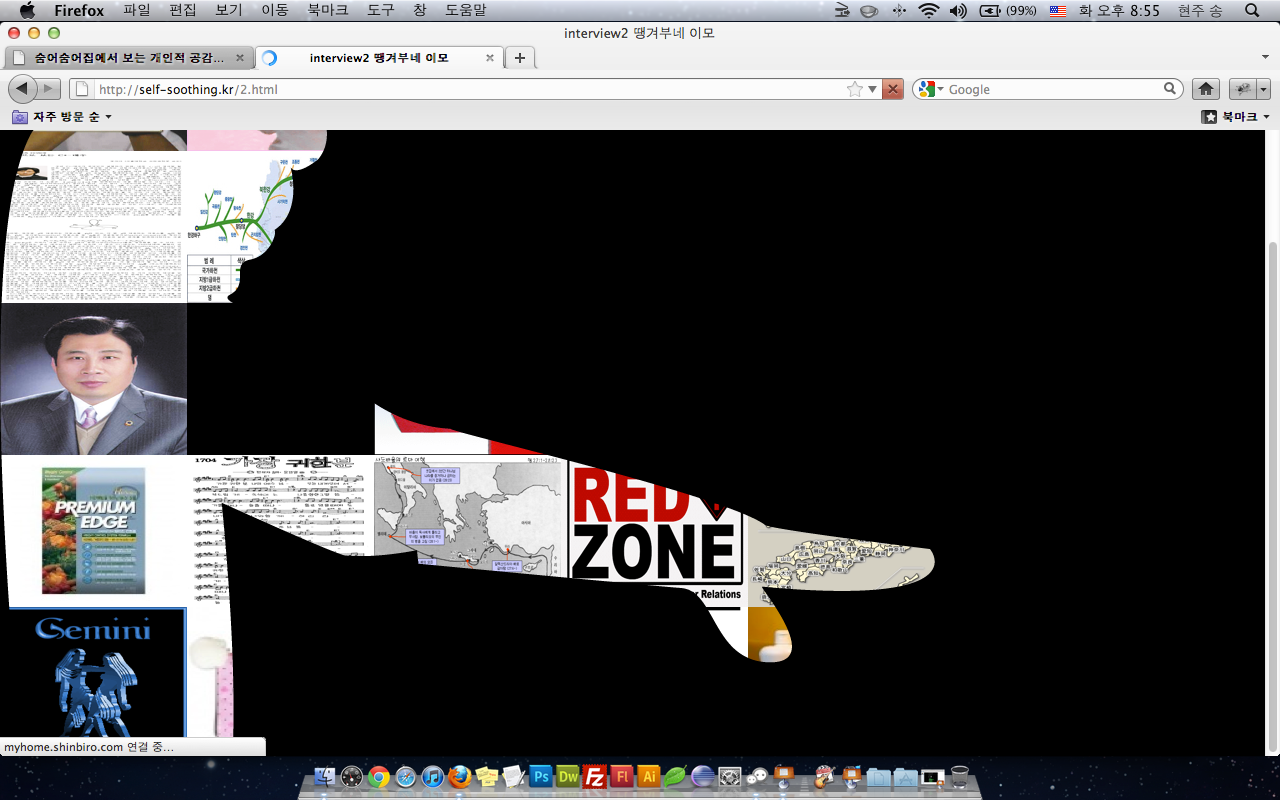Click the battery status (99%) indicator

1007,10
